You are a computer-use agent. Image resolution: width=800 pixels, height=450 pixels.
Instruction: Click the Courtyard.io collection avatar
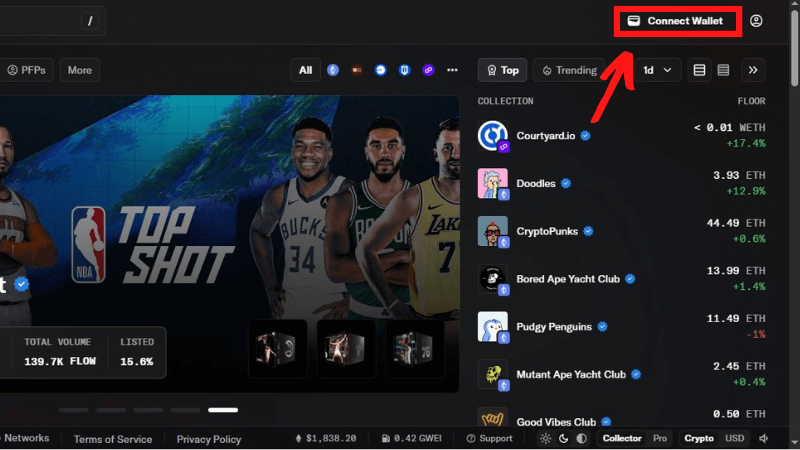pyautogui.click(x=493, y=136)
